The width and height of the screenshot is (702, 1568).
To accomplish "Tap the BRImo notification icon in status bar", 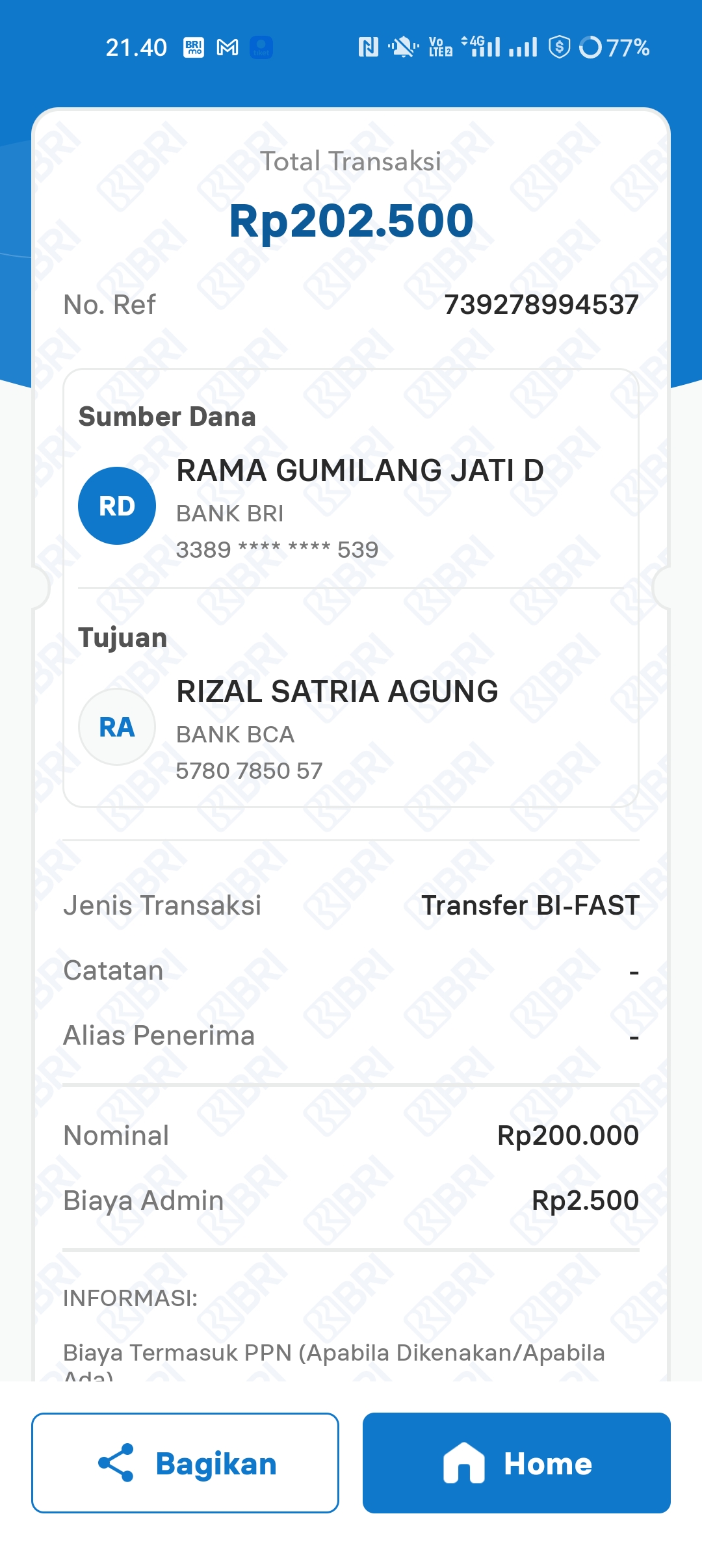I will coord(194,47).
